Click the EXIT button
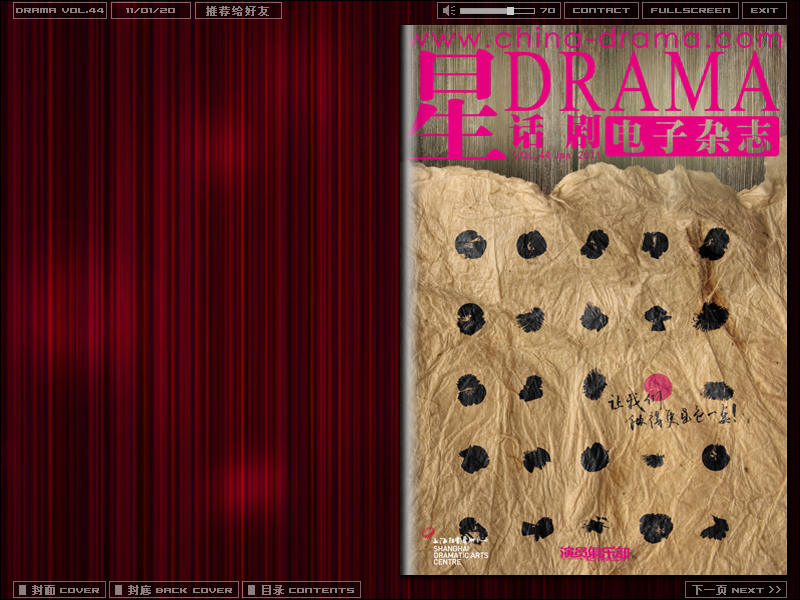The image size is (800, 600). point(764,10)
